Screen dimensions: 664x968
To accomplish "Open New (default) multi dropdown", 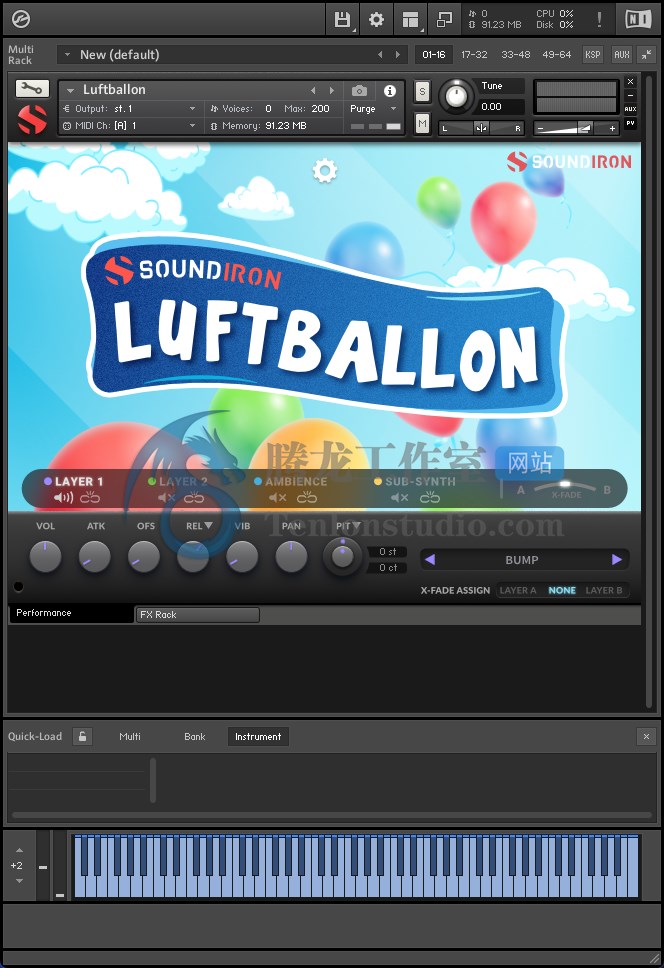I will coord(67,55).
